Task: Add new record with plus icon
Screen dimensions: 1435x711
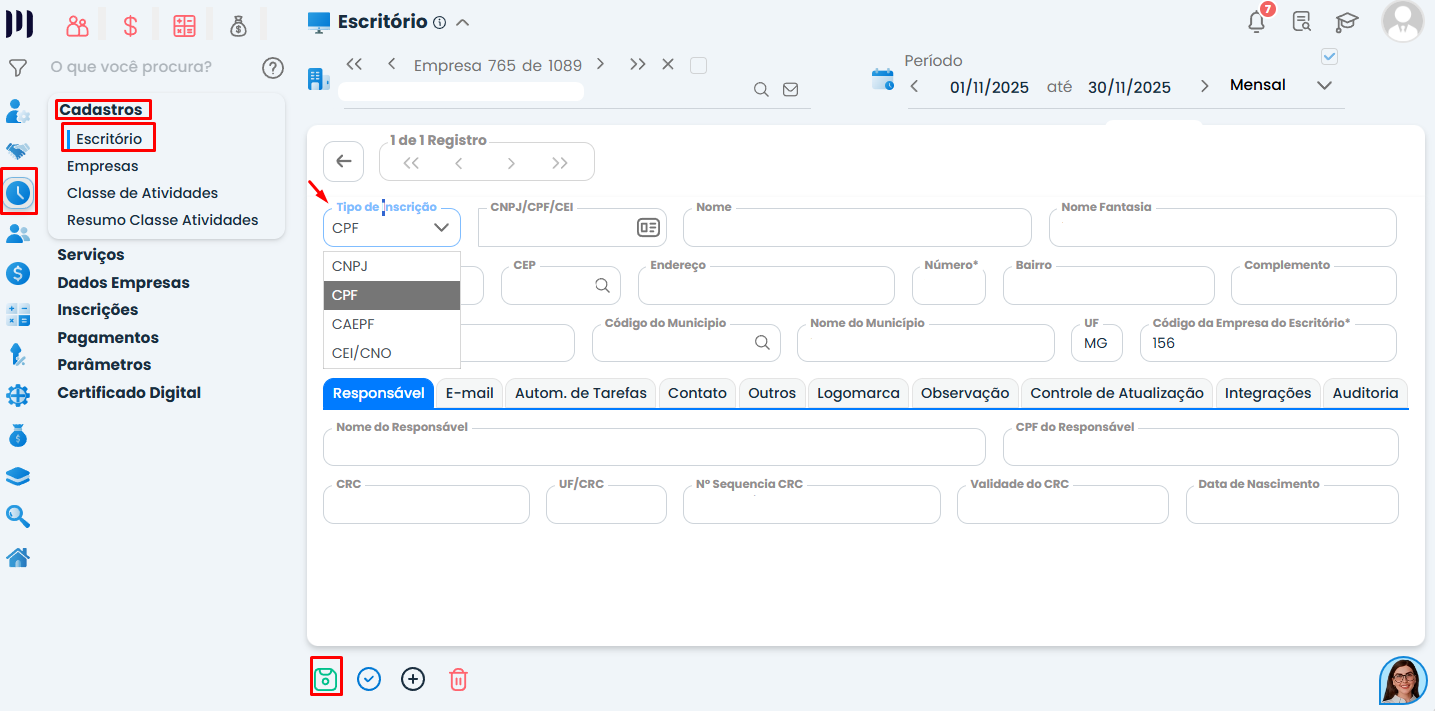Action: 413,679
